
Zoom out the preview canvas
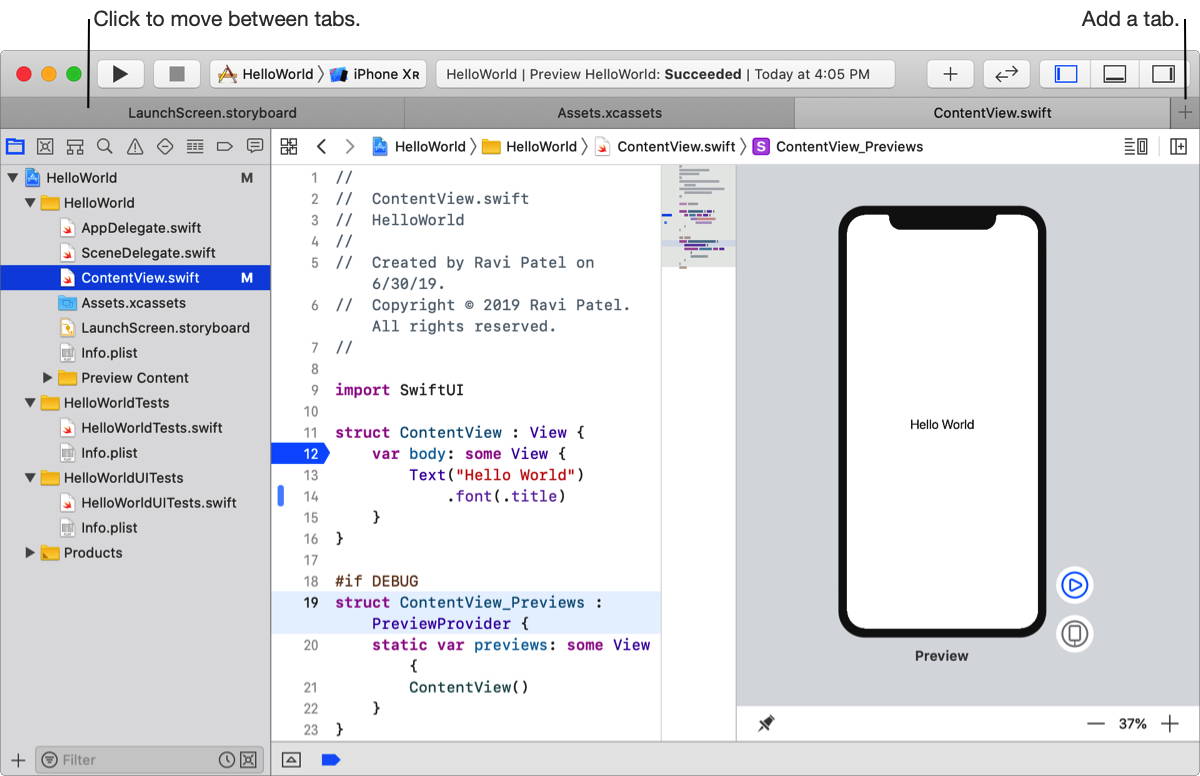tap(1096, 724)
